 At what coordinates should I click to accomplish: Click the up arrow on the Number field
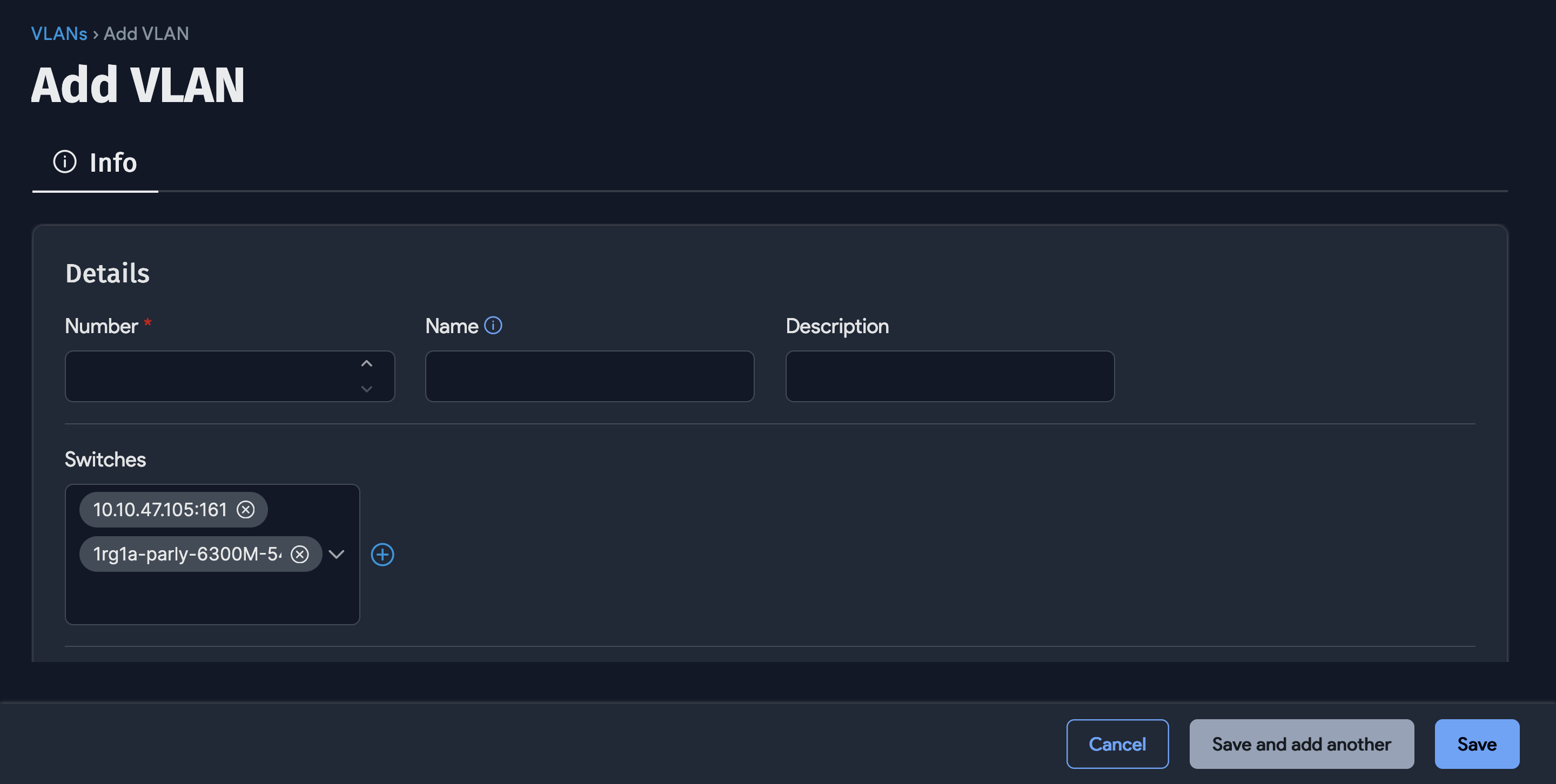[366, 363]
